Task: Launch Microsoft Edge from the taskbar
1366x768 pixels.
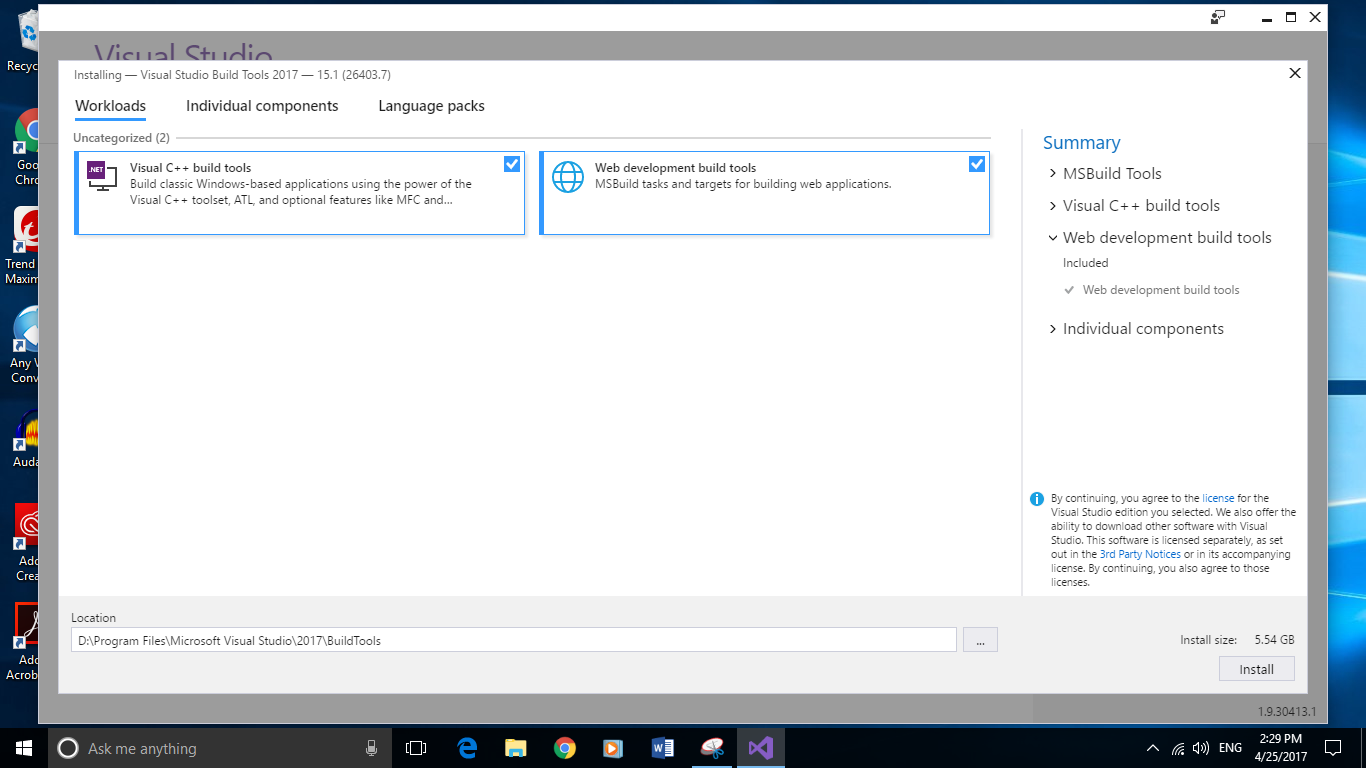Action: pyautogui.click(x=467, y=747)
